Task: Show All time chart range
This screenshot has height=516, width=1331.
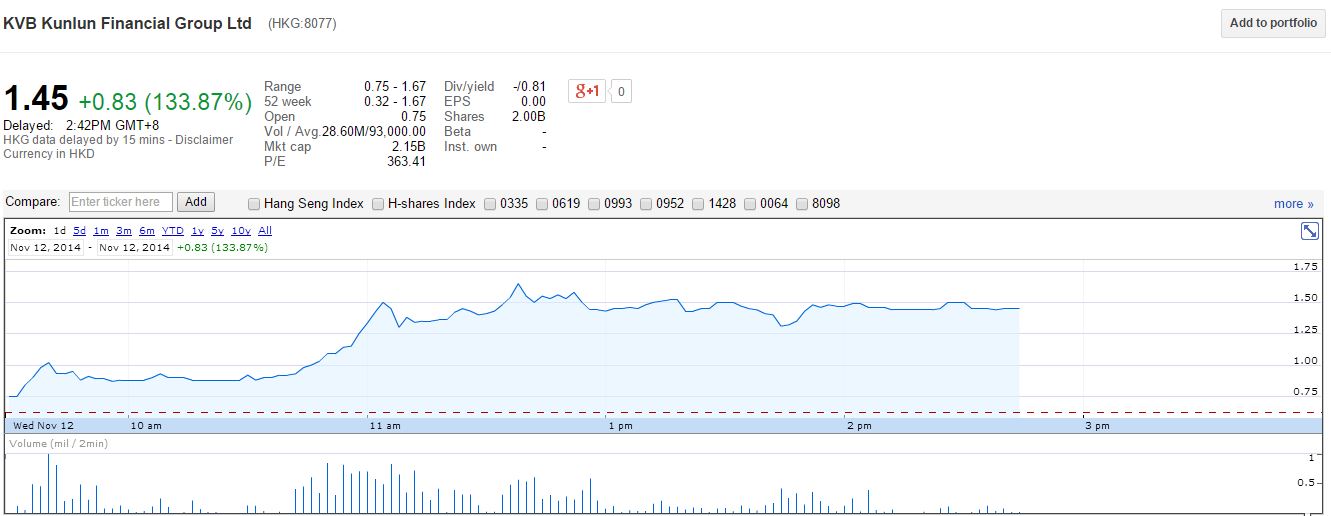Action: pyautogui.click(x=265, y=231)
